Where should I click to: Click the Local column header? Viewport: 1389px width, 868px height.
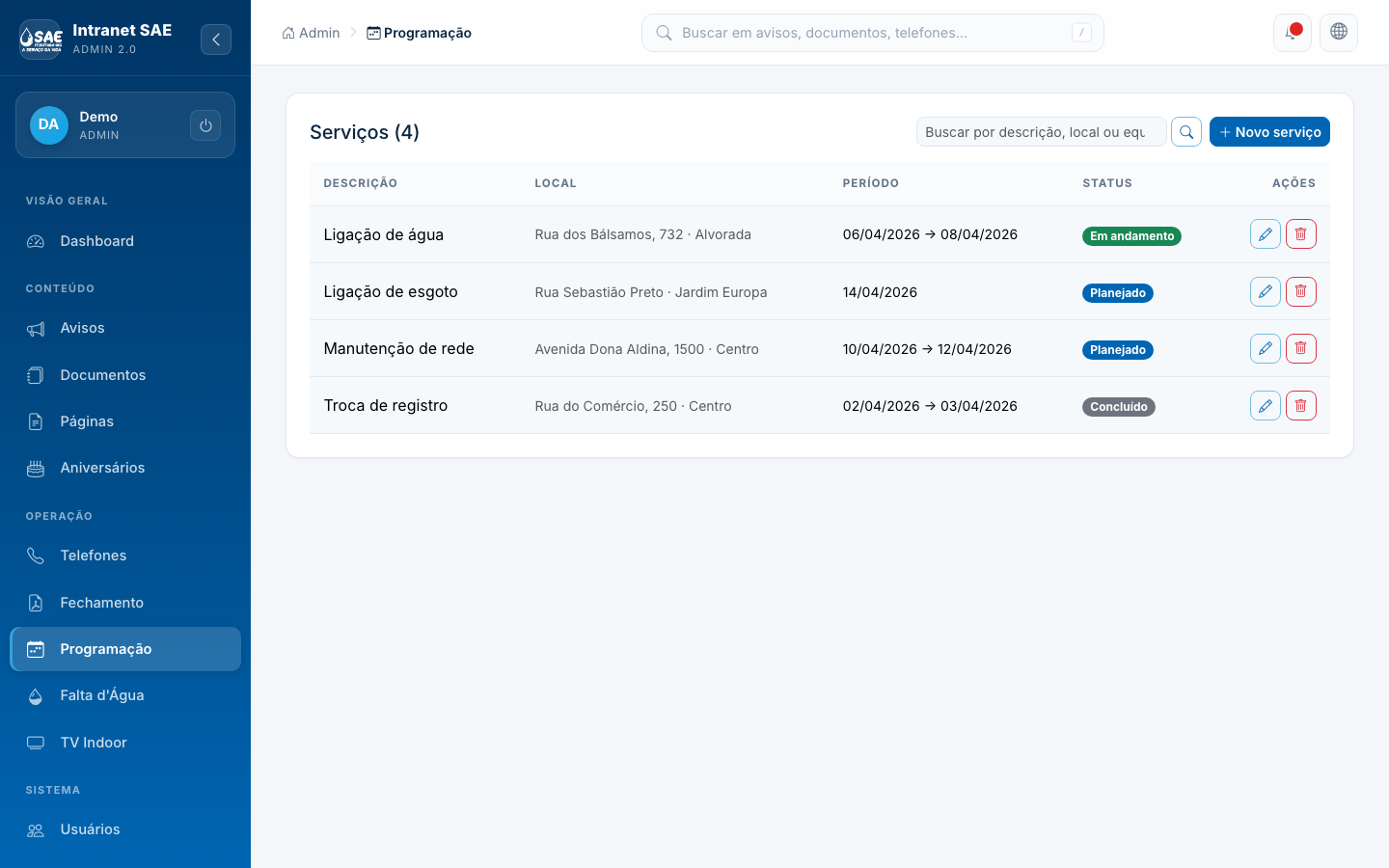[556, 183]
